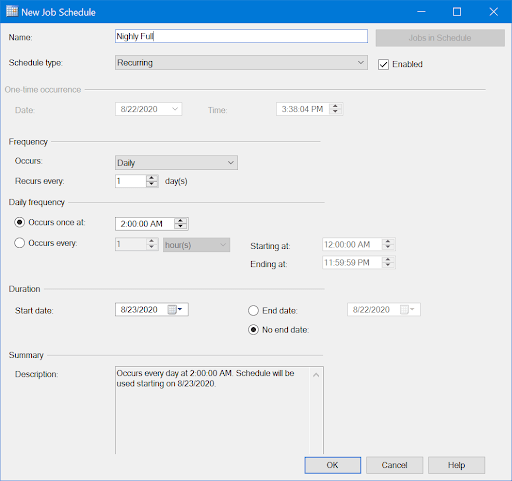Maximize the New Job Schedule window
The image size is (512, 481).
(x=457, y=12)
